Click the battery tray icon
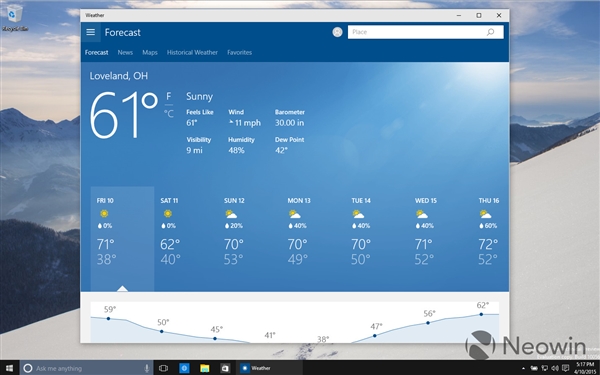Image resolution: width=600 pixels, height=375 pixels. (x=533, y=368)
